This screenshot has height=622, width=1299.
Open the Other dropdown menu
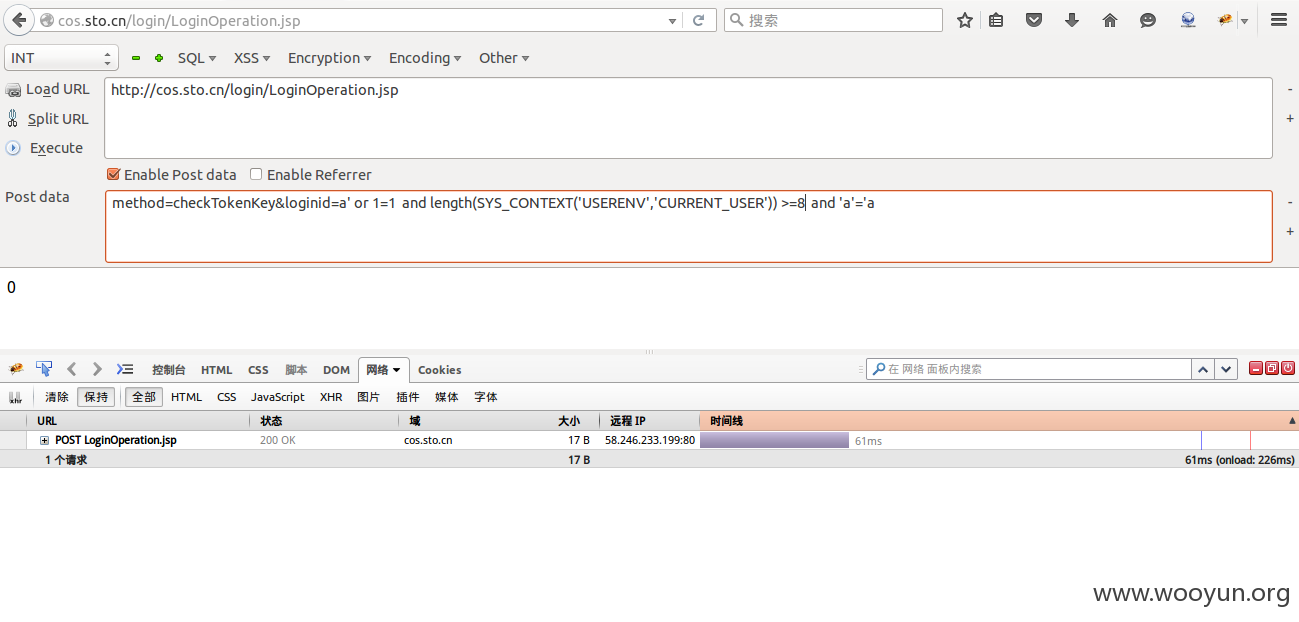pyautogui.click(x=504, y=58)
